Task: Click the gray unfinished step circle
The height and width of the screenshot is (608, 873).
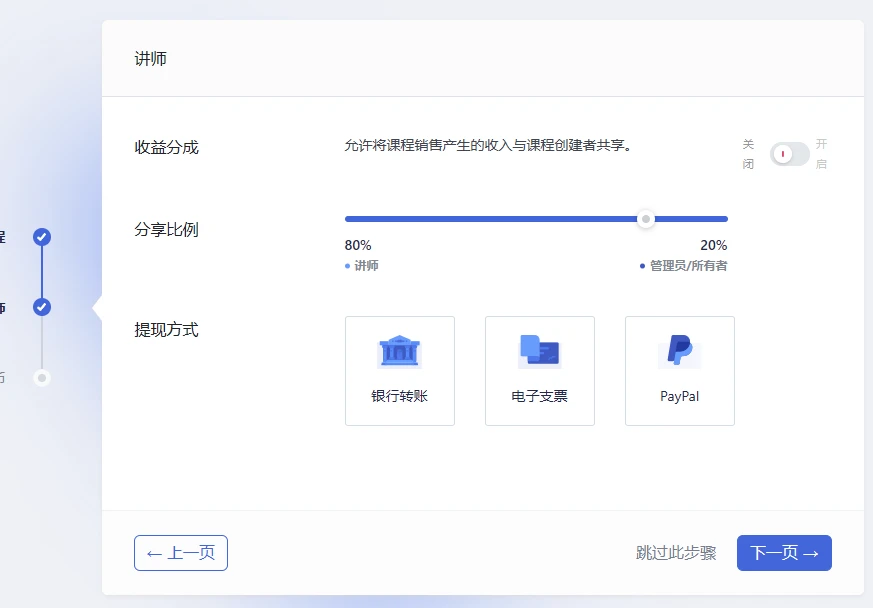Action: (x=41, y=379)
